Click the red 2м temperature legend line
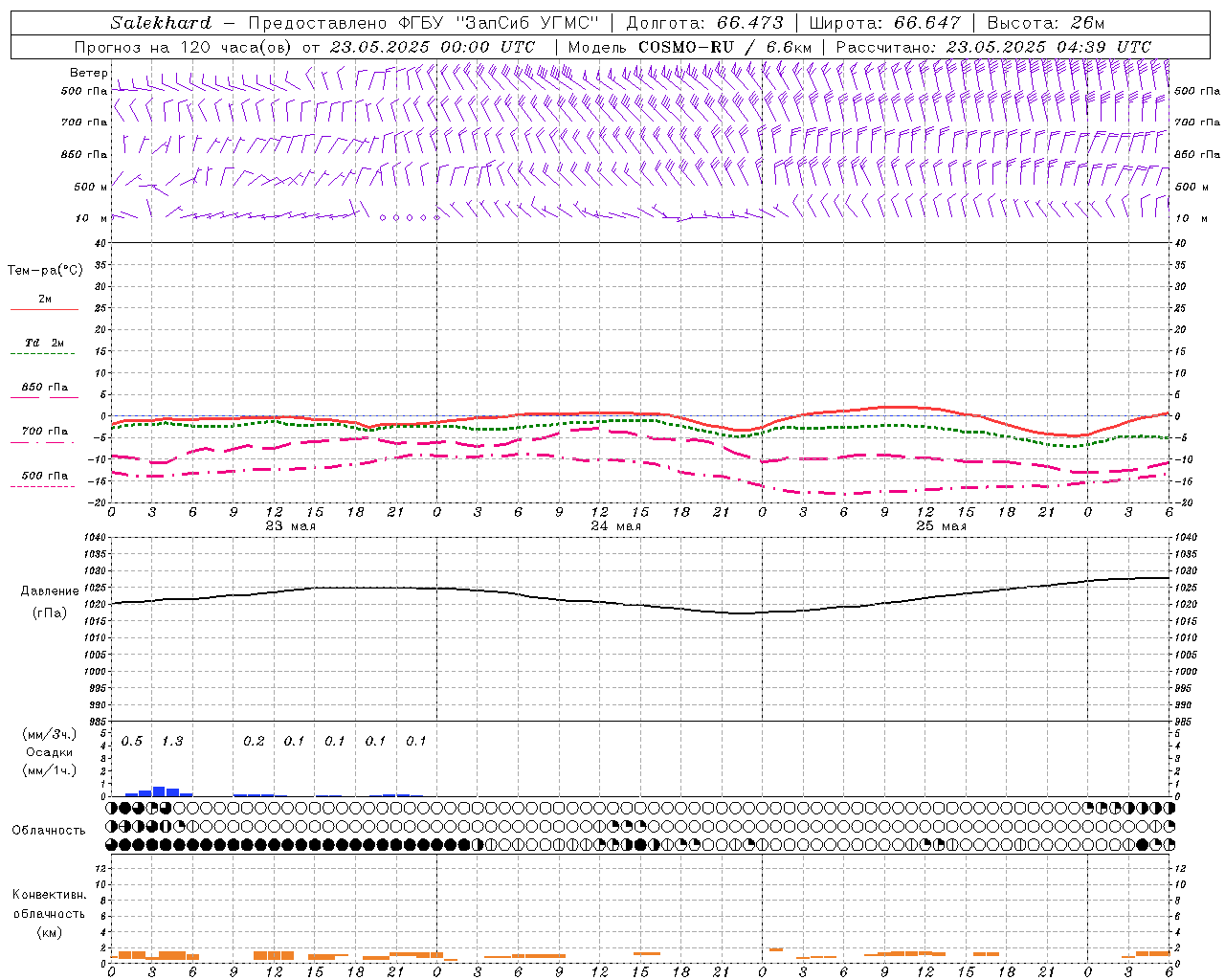Viewport: 1225px width, 980px height. 44,309
